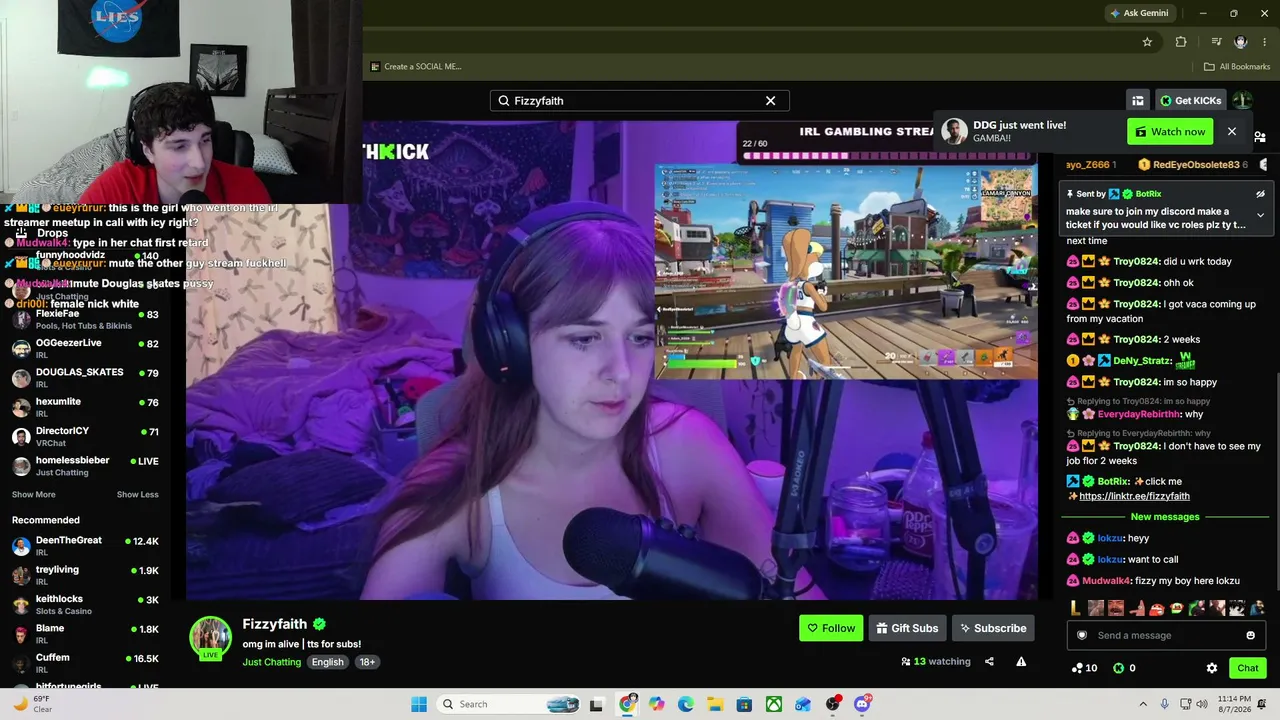Open OGGeezerLive channel in sidebar

coord(85,348)
